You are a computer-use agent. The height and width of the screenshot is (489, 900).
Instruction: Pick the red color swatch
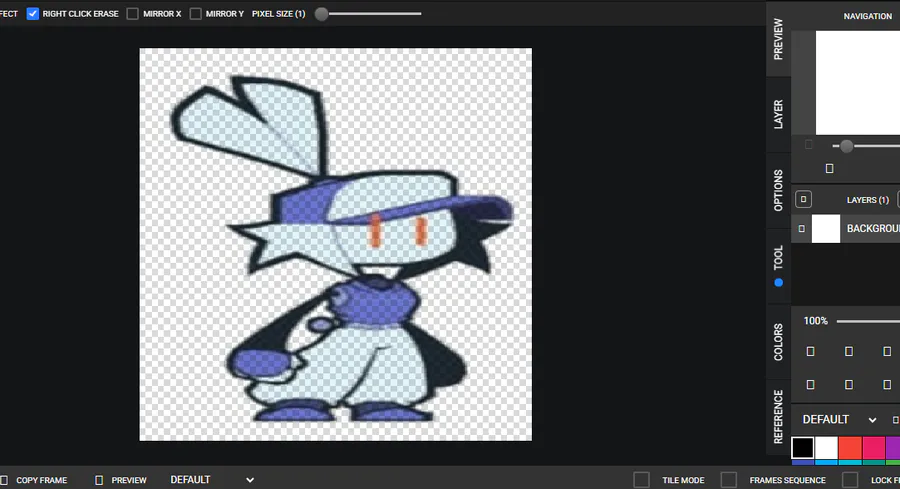pyautogui.click(x=849, y=448)
